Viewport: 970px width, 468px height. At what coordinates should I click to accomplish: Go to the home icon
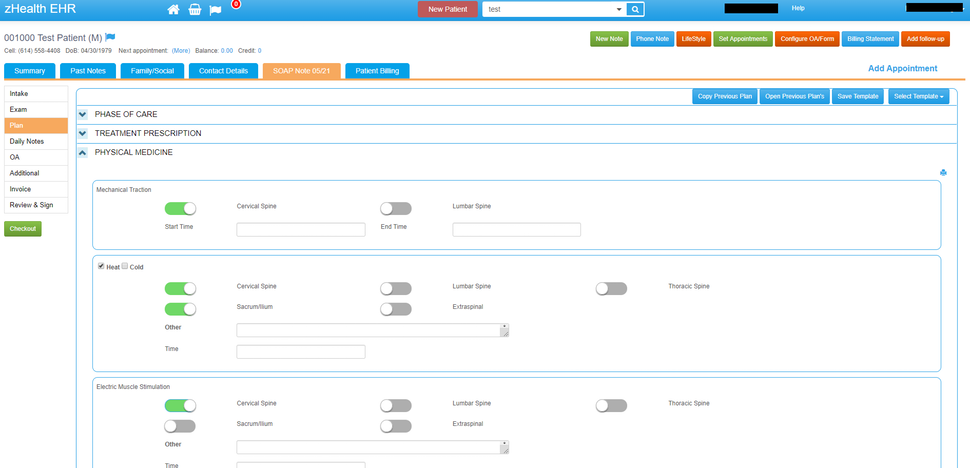pos(174,9)
